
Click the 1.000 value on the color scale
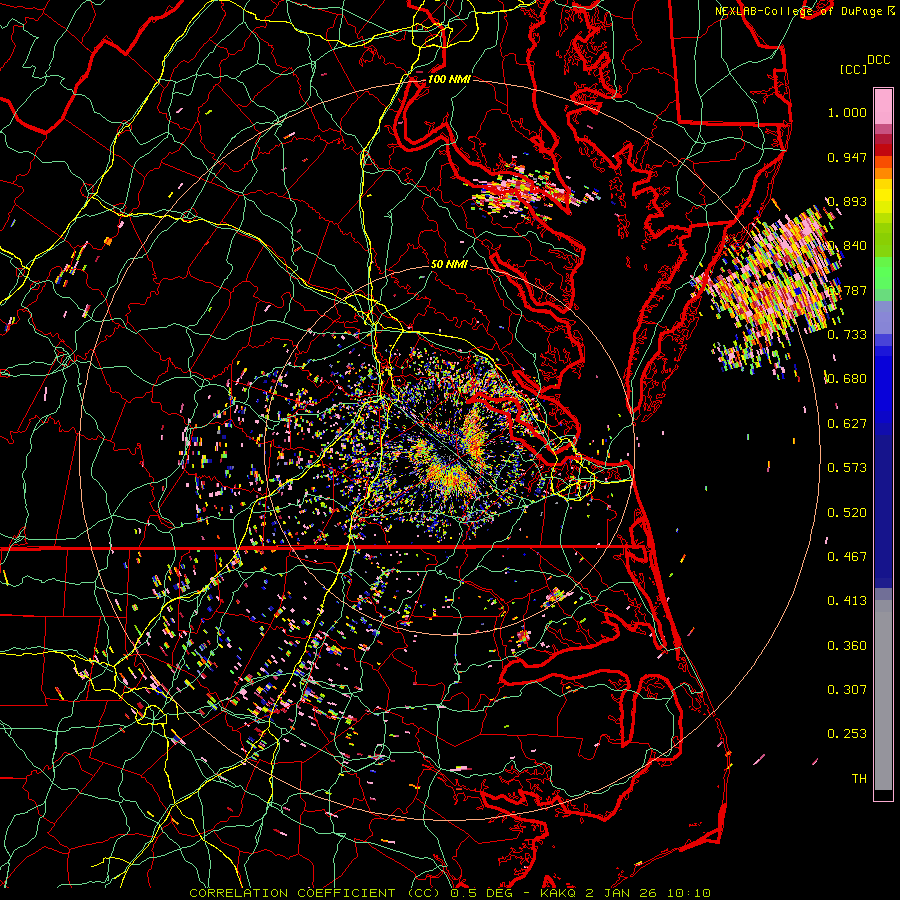tap(847, 112)
